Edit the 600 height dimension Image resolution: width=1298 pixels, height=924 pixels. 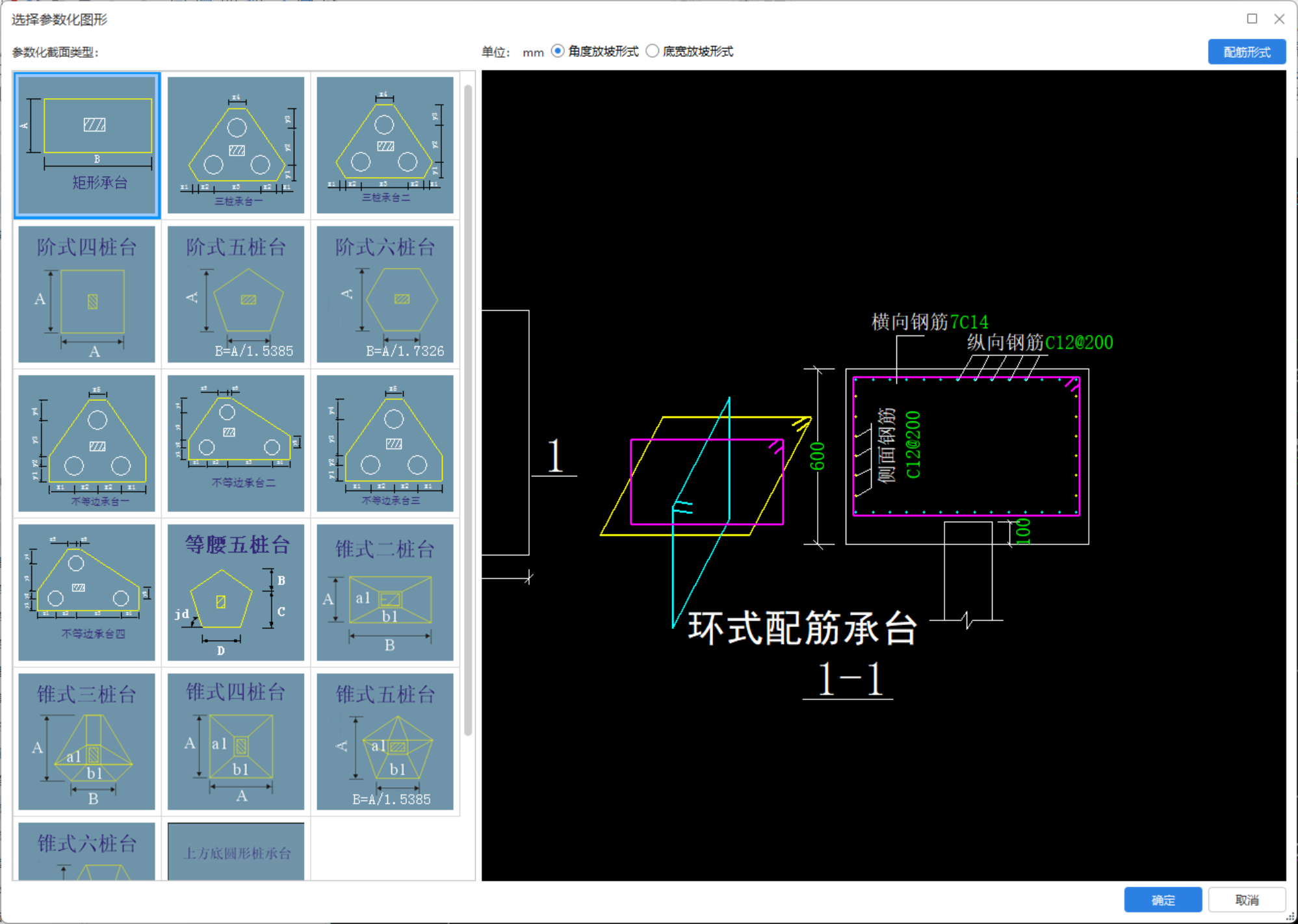pos(818,456)
